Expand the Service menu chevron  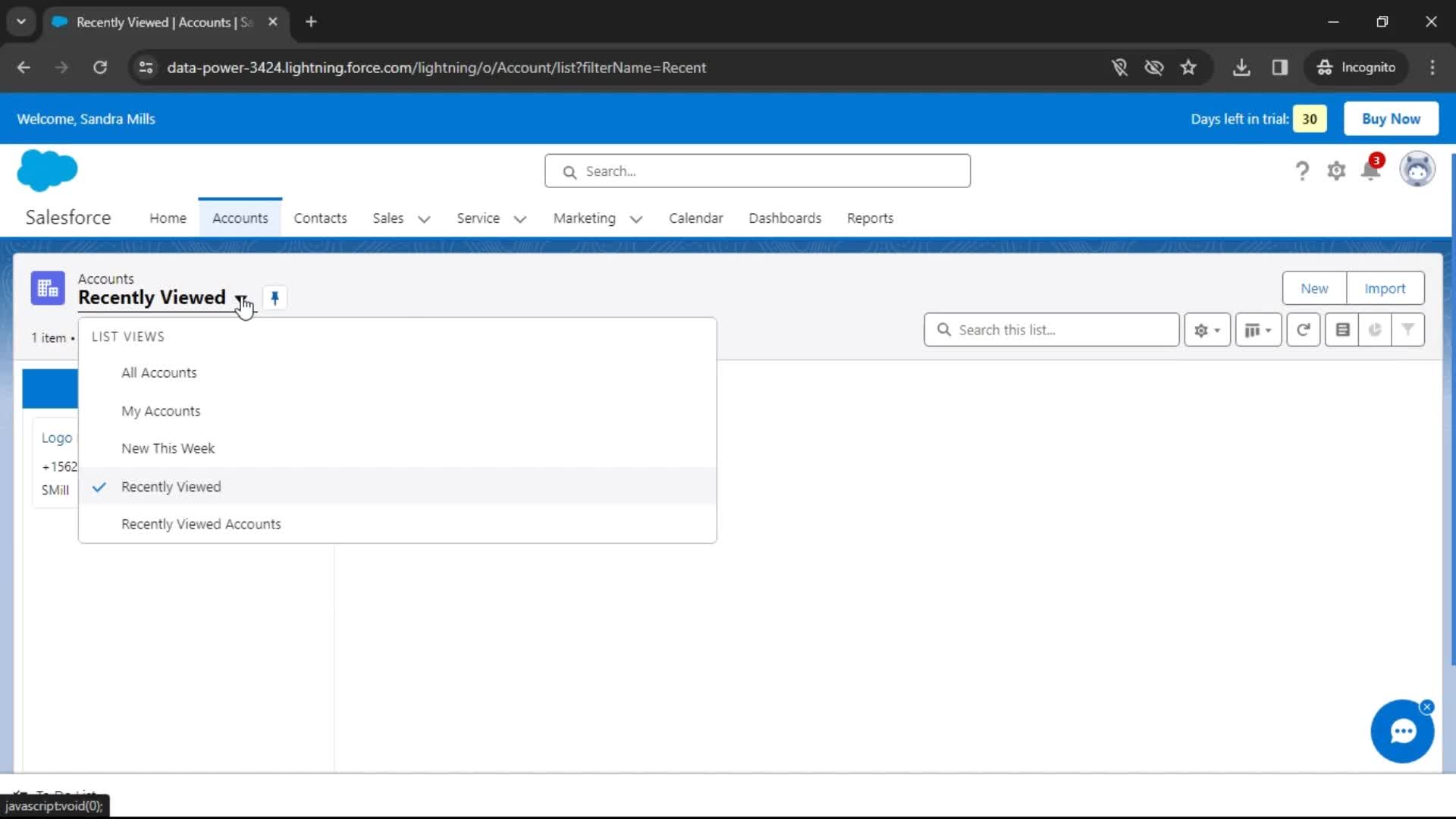point(520,219)
